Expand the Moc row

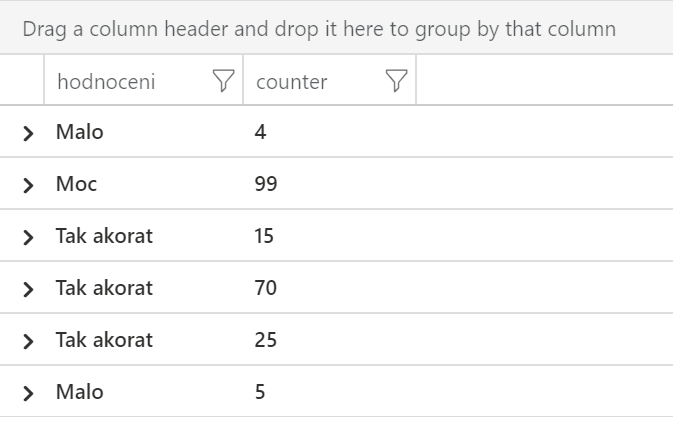click(28, 185)
